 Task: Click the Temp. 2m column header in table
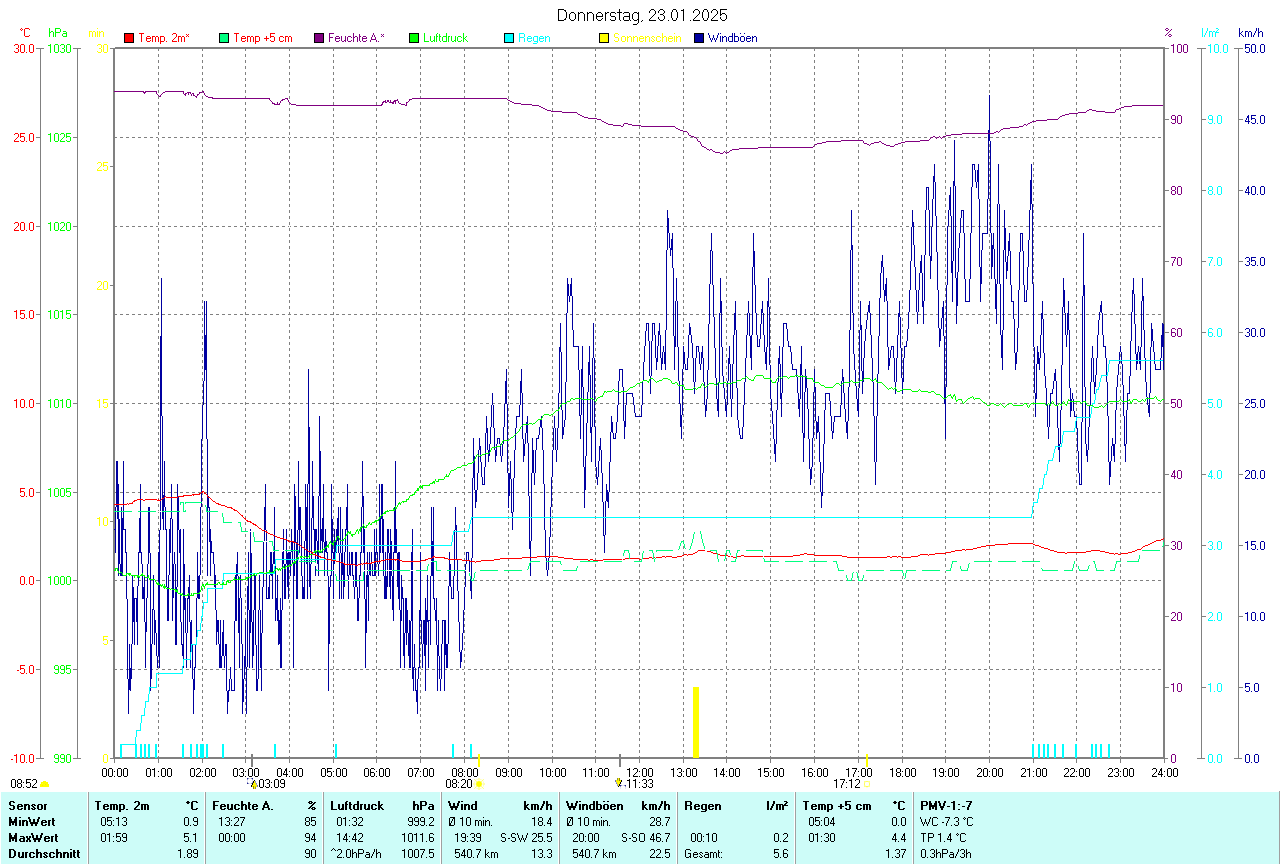point(122,805)
